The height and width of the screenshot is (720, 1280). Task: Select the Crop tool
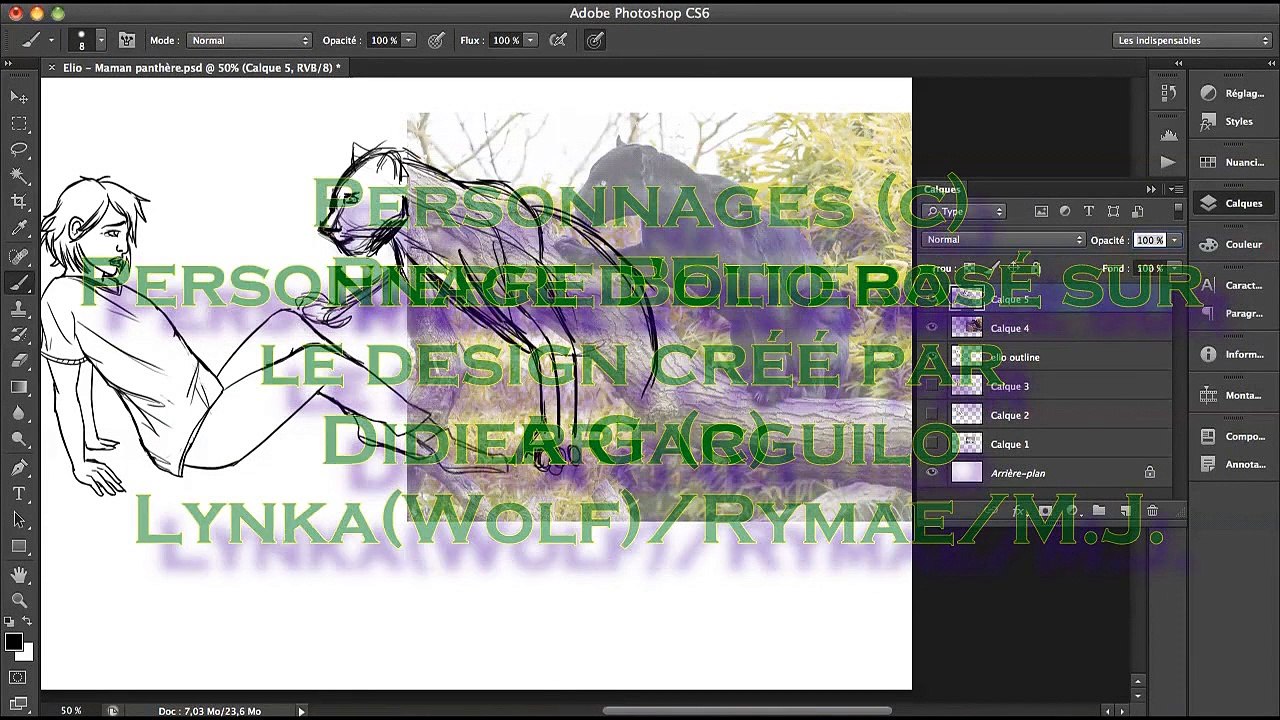[x=19, y=202]
